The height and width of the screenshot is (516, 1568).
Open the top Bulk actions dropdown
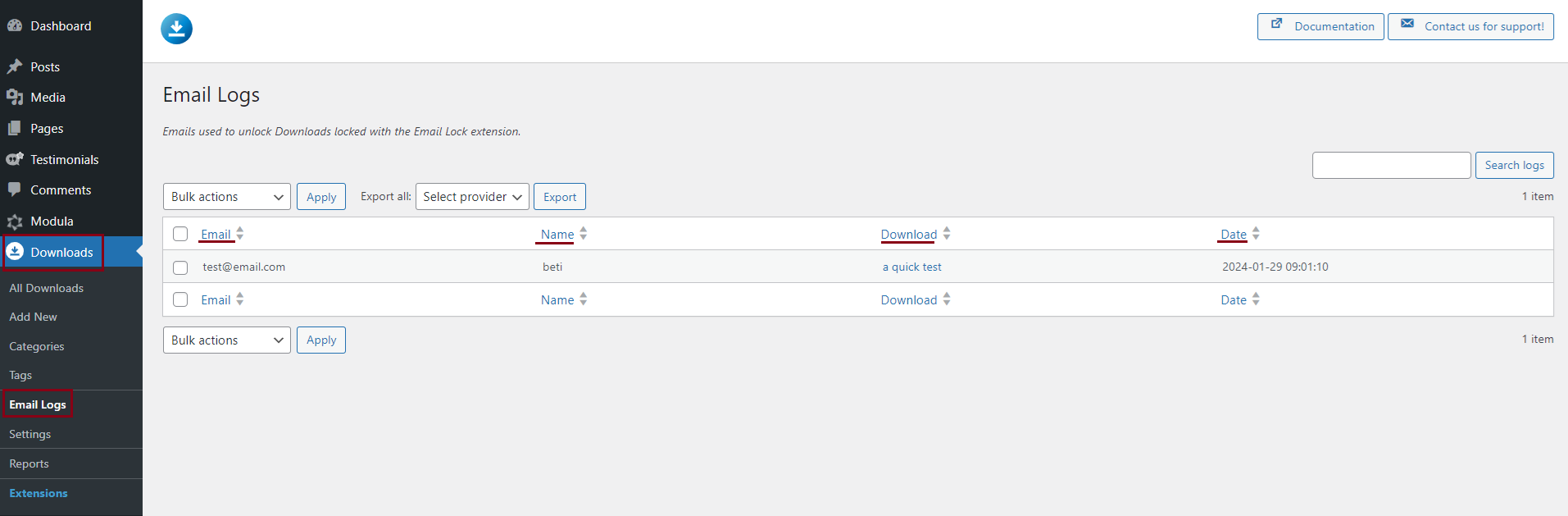pyautogui.click(x=226, y=197)
